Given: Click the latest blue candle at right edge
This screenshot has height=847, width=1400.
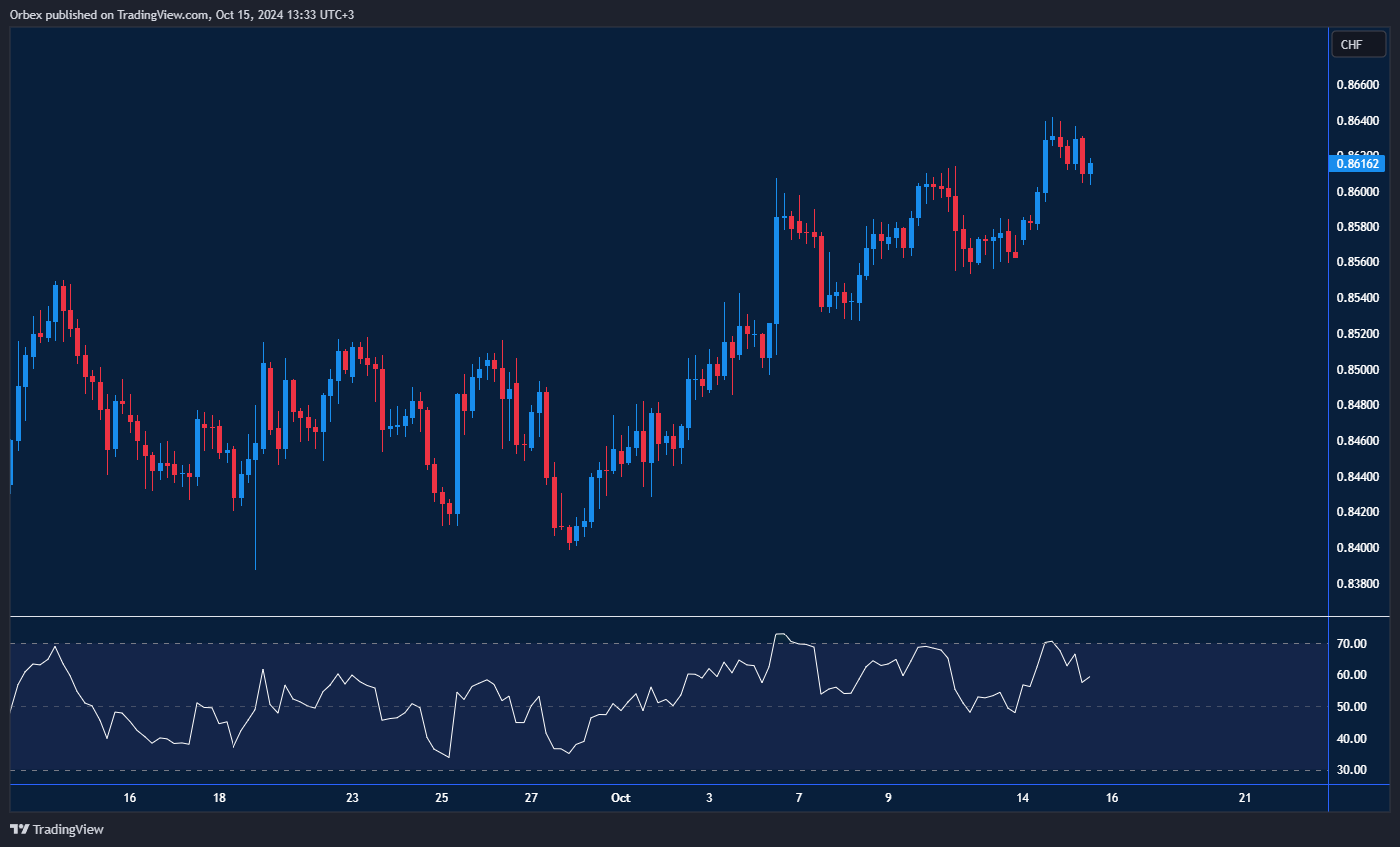Looking at the screenshot, I should point(1090,168).
